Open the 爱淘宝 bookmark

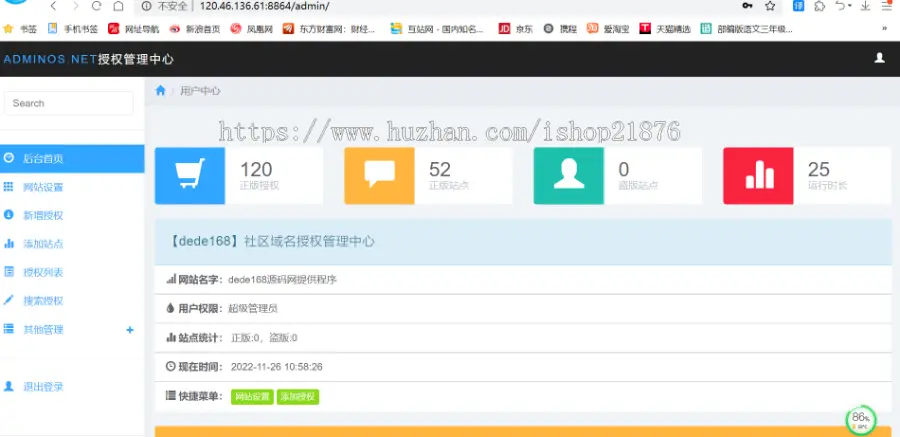pos(608,29)
